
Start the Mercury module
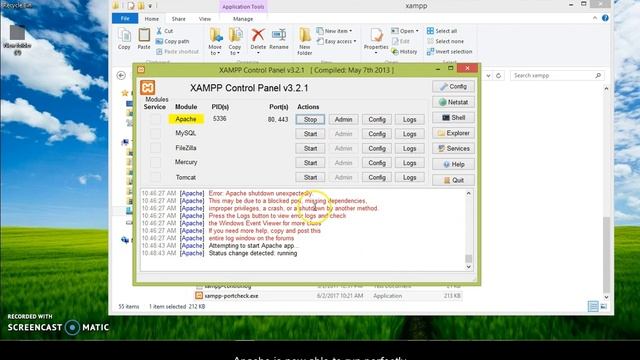pyautogui.click(x=310, y=163)
